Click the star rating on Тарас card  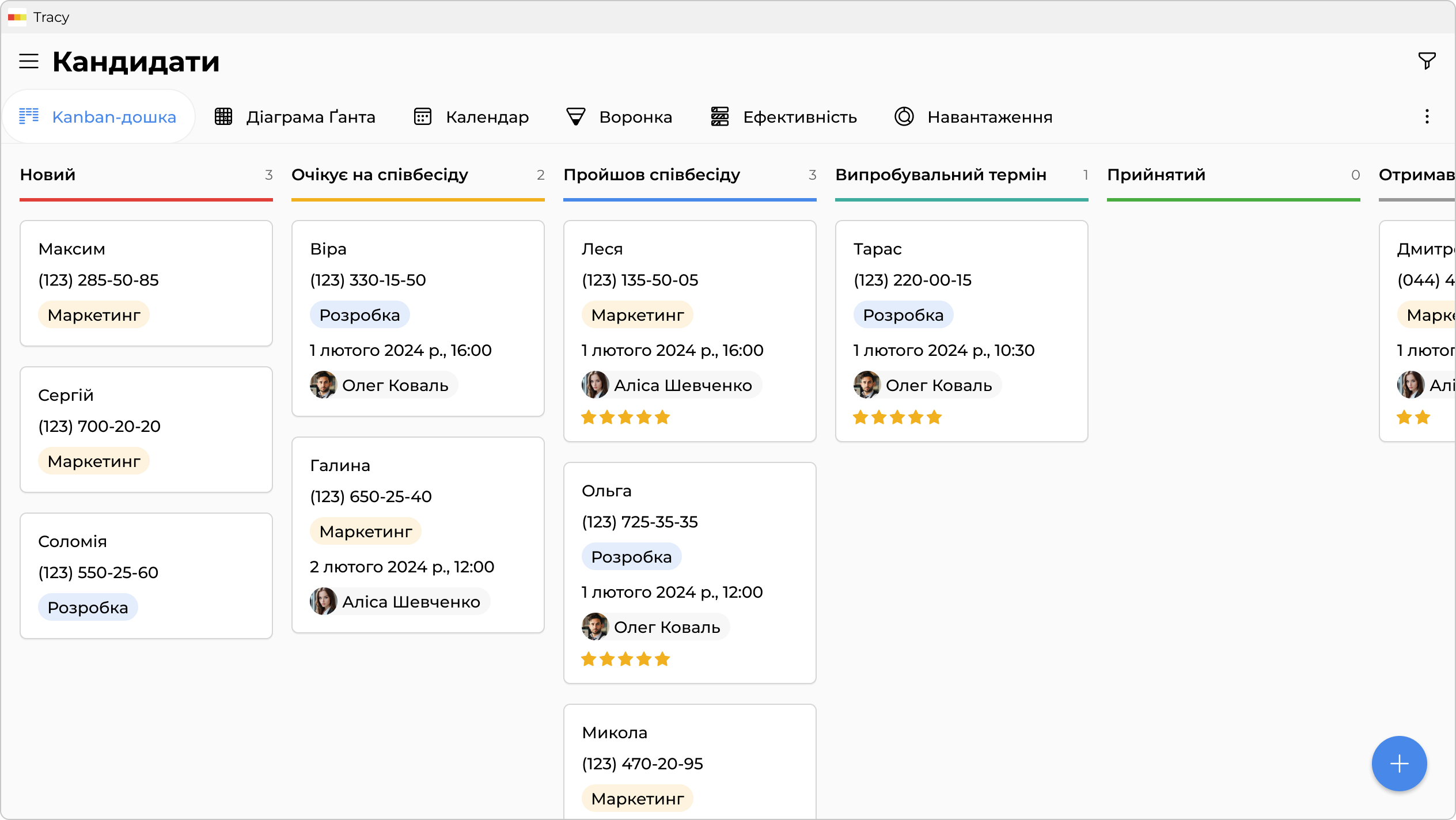[x=897, y=417]
